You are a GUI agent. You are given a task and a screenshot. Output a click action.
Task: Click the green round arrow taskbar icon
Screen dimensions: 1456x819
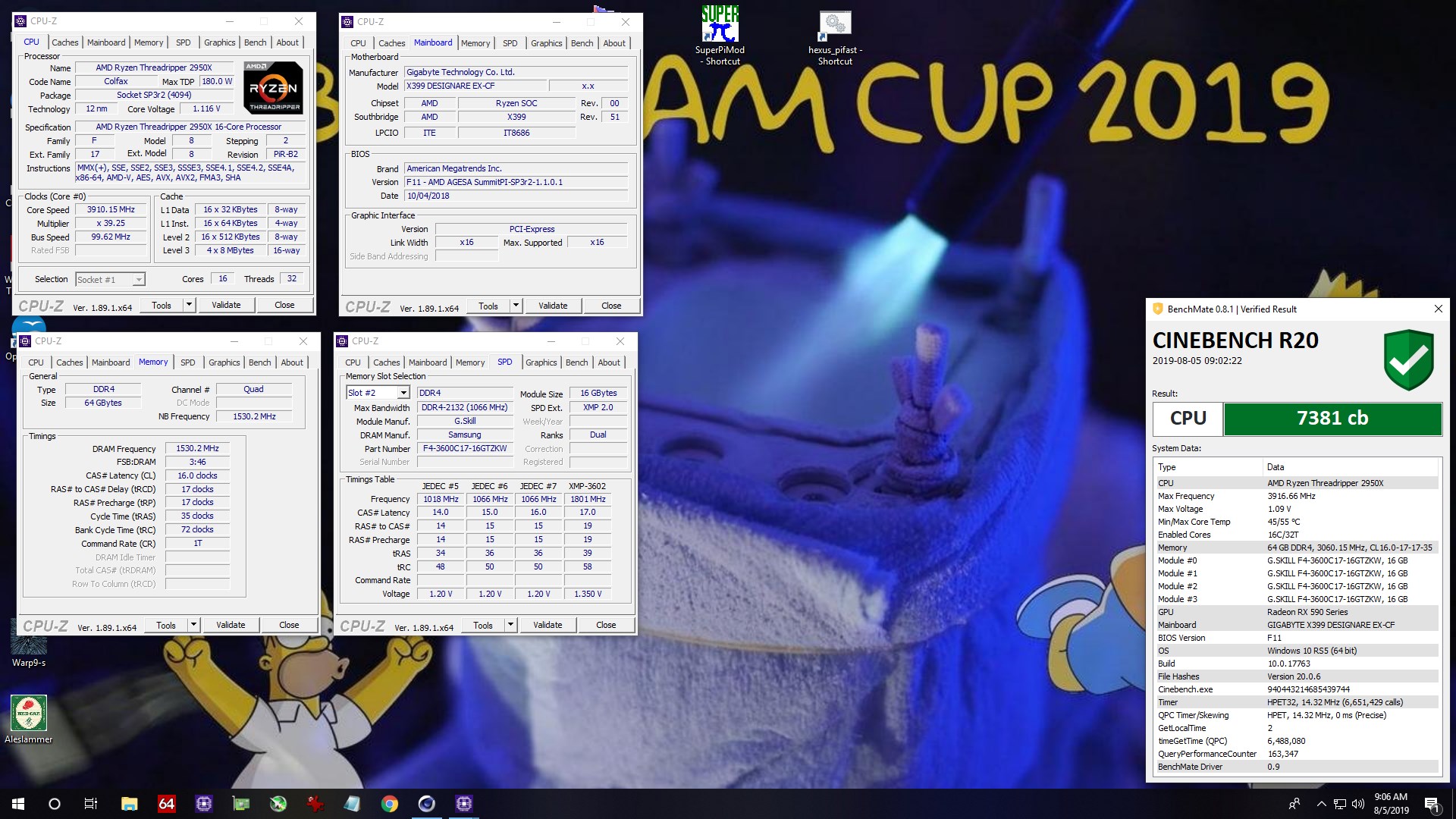click(278, 804)
